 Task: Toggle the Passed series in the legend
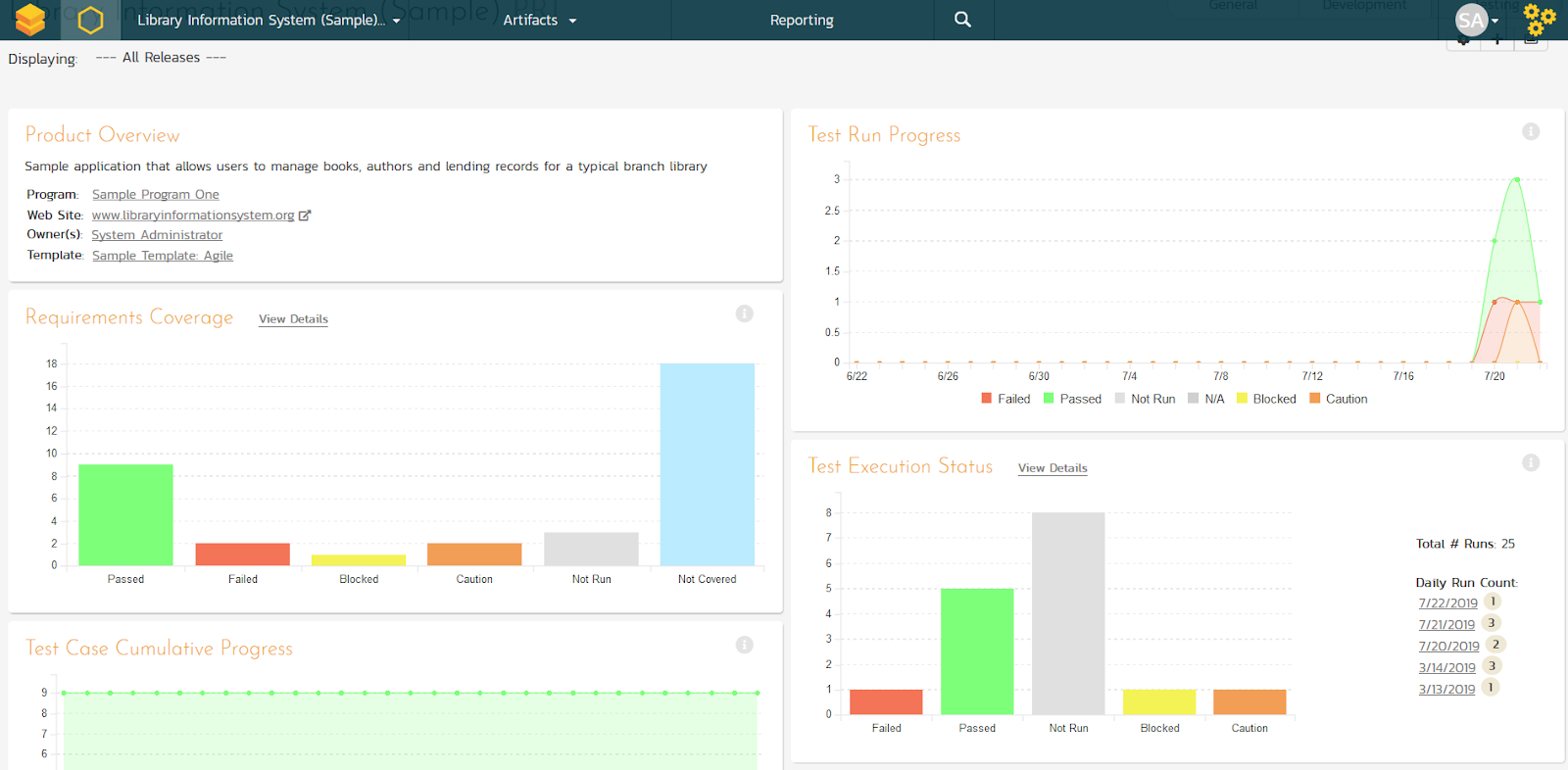click(1072, 399)
